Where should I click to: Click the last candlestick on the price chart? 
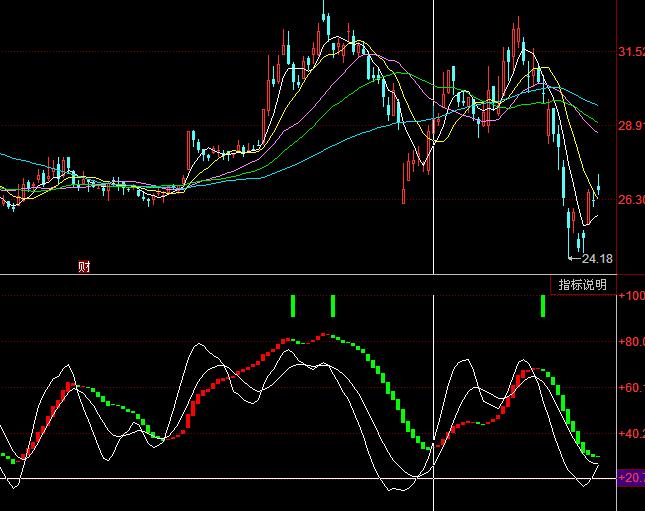[x=599, y=184]
